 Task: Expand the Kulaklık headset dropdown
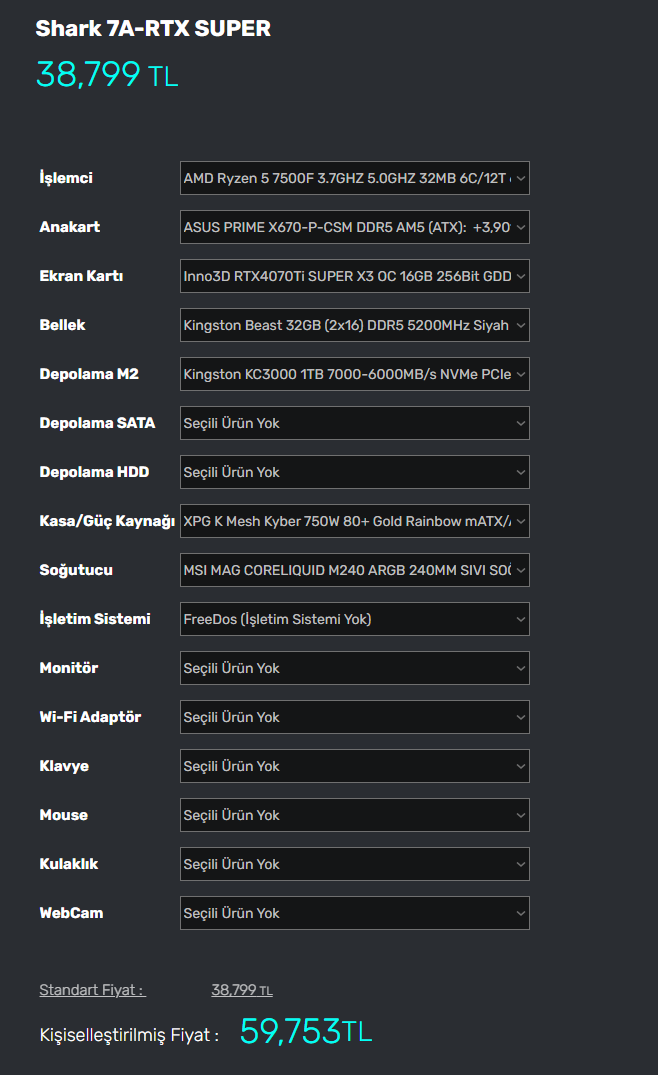pyautogui.click(x=354, y=864)
